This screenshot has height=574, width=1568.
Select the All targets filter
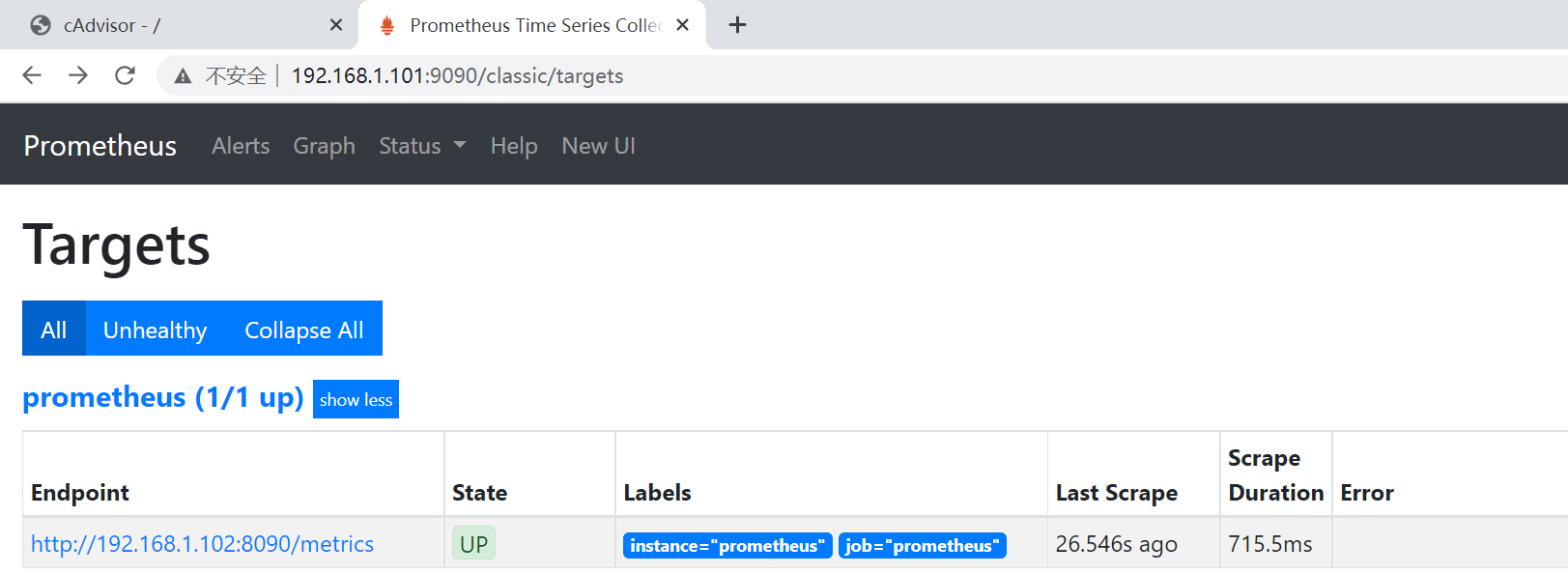point(54,329)
